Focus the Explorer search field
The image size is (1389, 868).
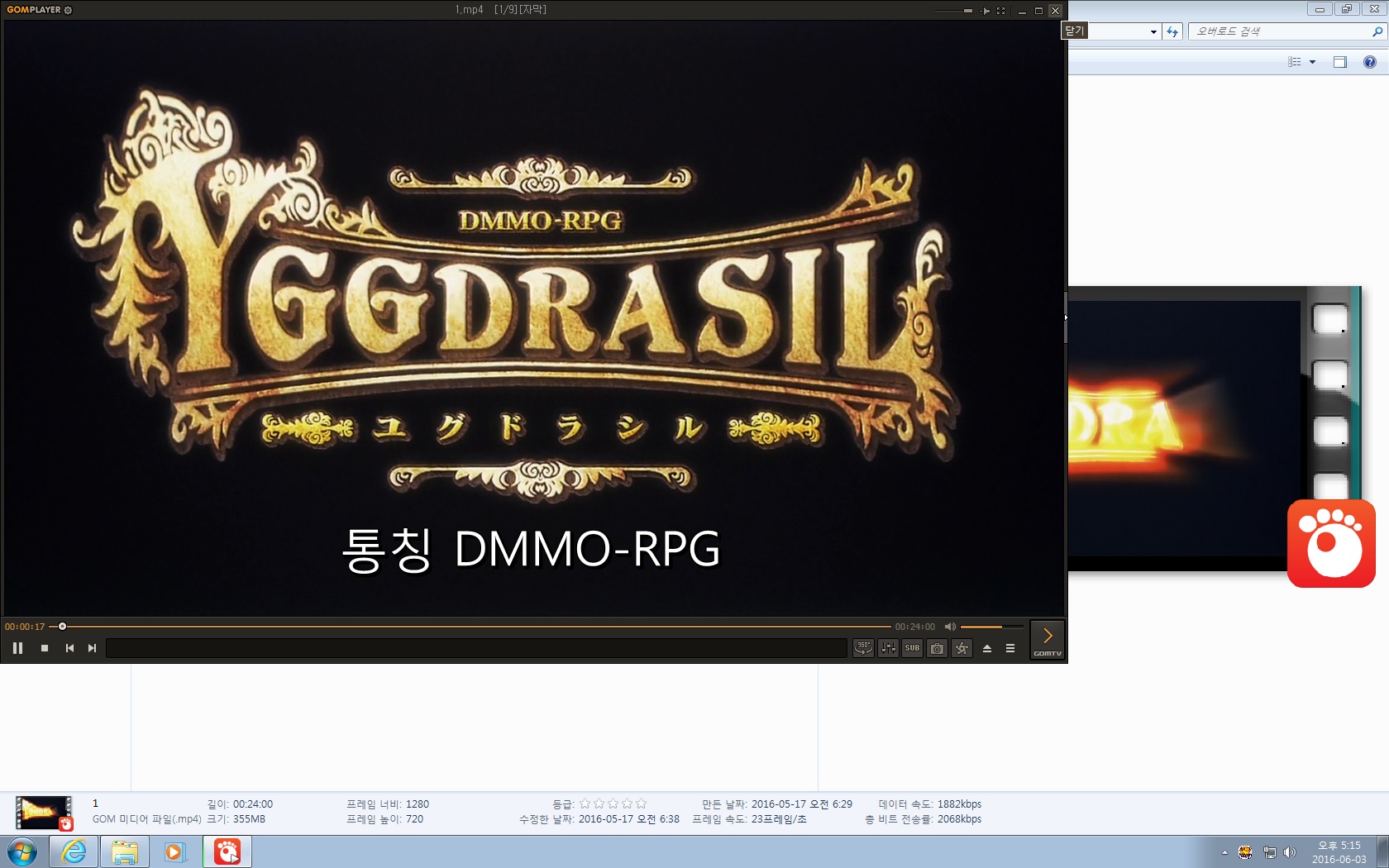tap(1279, 31)
